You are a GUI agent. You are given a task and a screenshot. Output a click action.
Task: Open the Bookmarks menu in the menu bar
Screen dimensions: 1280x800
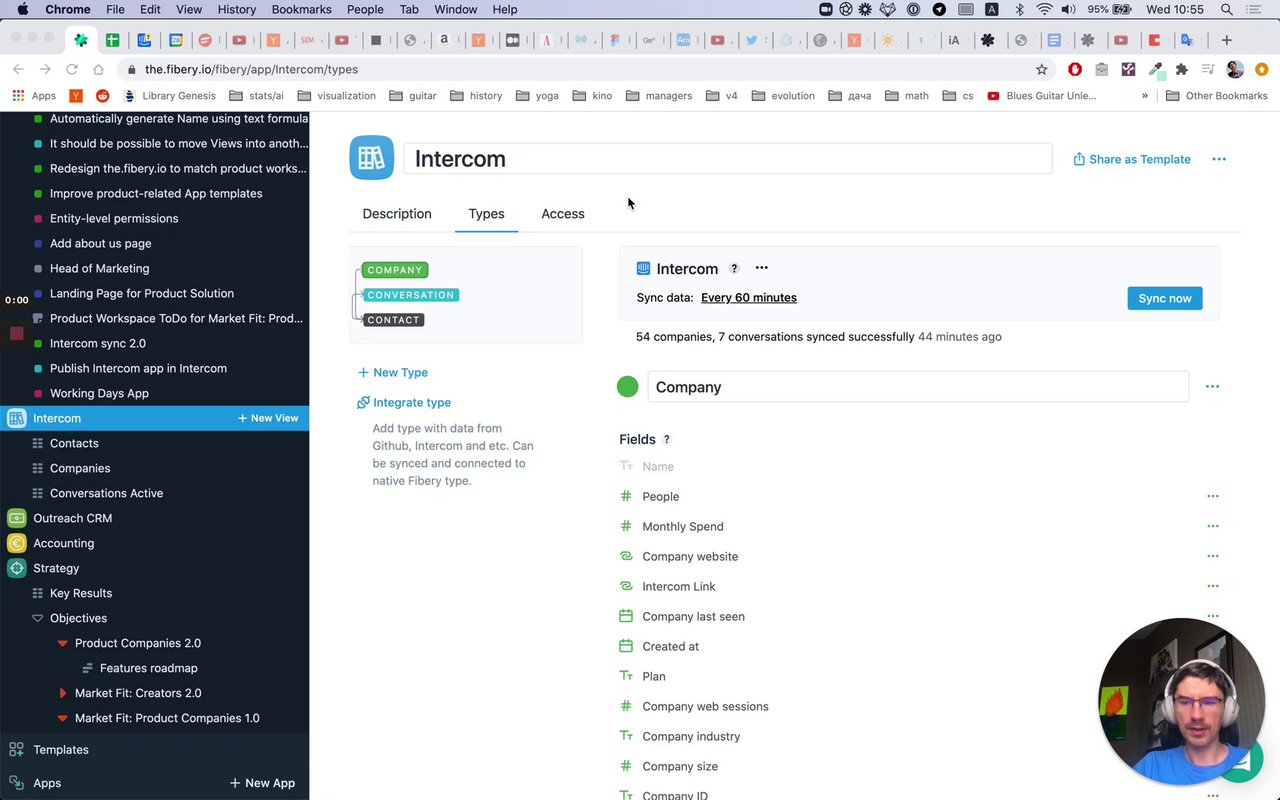coord(302,9)
